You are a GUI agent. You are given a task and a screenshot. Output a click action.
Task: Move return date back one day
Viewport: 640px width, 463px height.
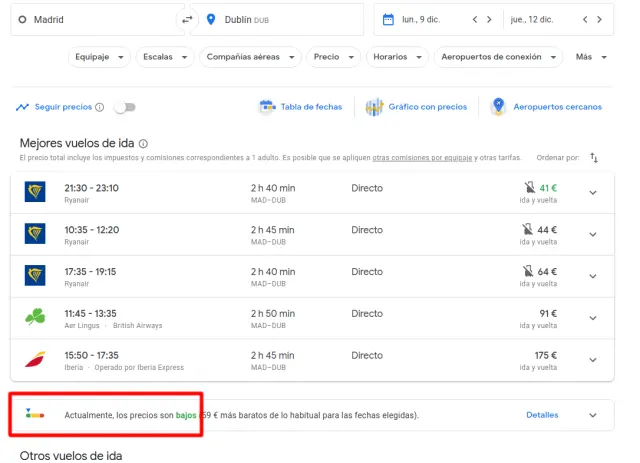pyautogui.click(x=584, y=19)
